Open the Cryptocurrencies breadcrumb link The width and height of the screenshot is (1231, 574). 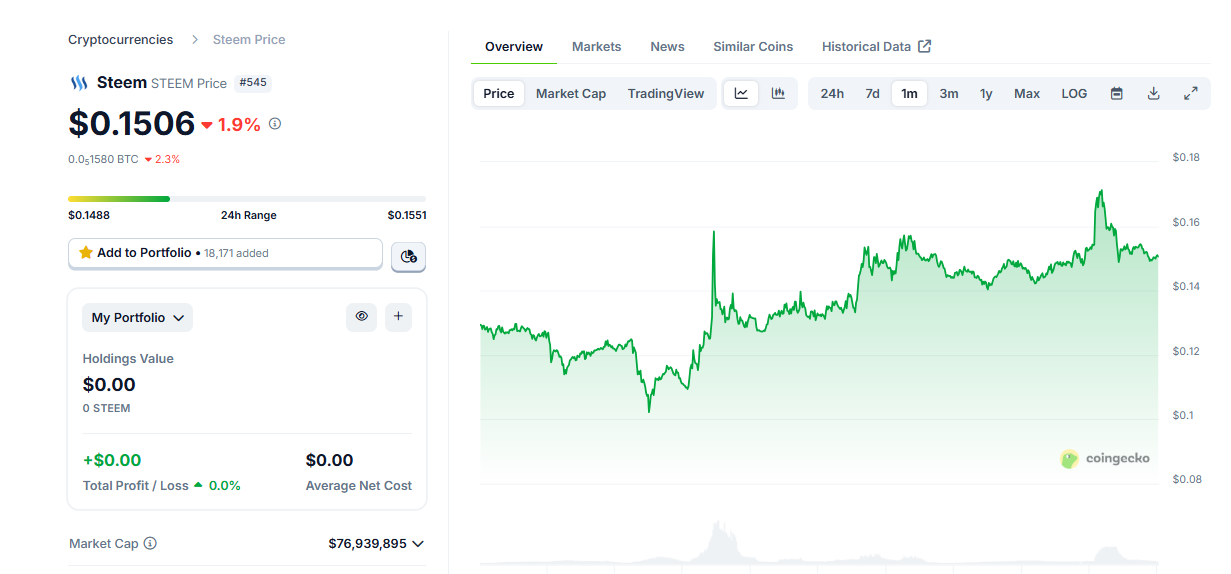(120, 40)
